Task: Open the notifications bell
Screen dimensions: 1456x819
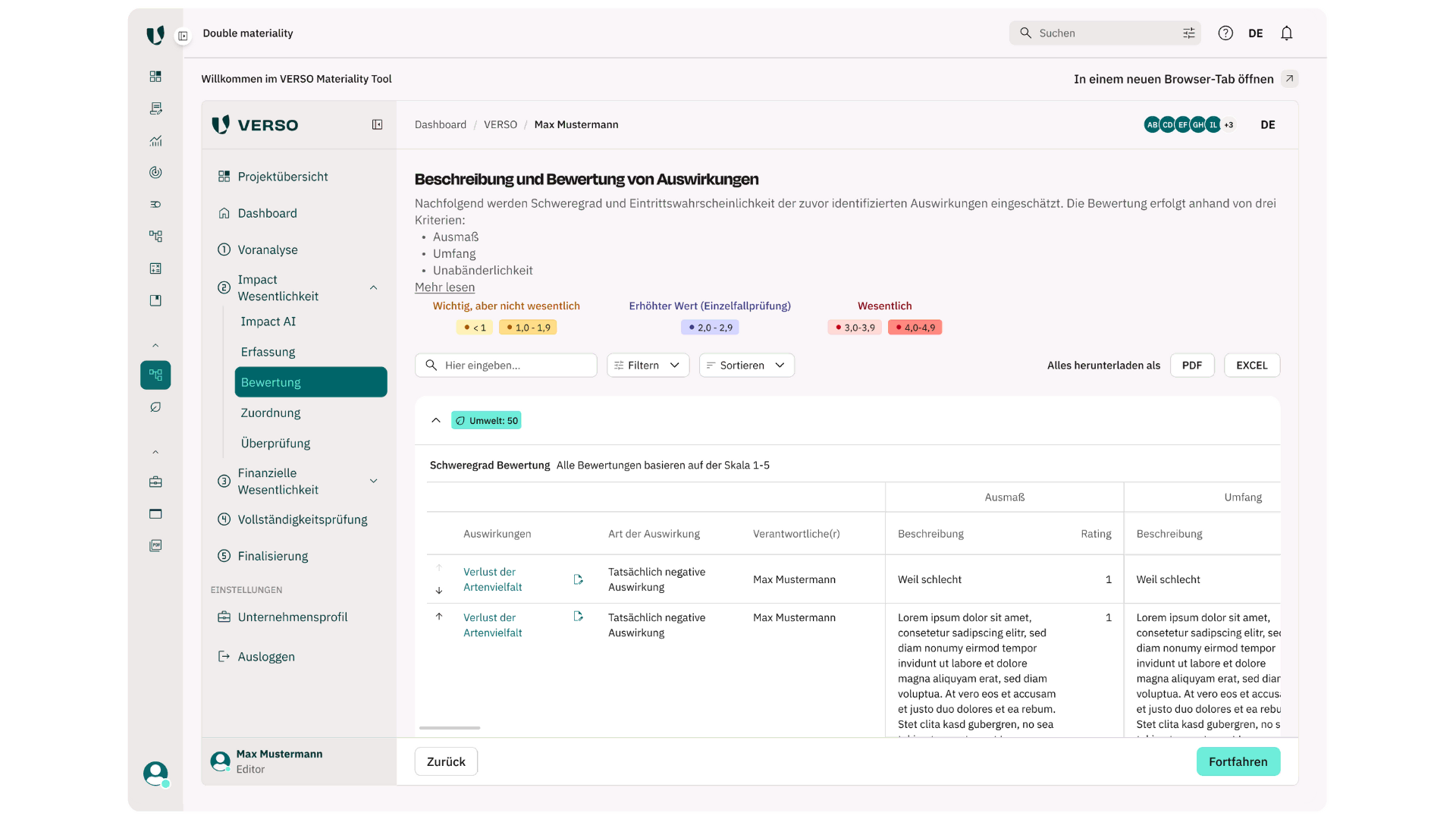Action: tap(1287, 33)
